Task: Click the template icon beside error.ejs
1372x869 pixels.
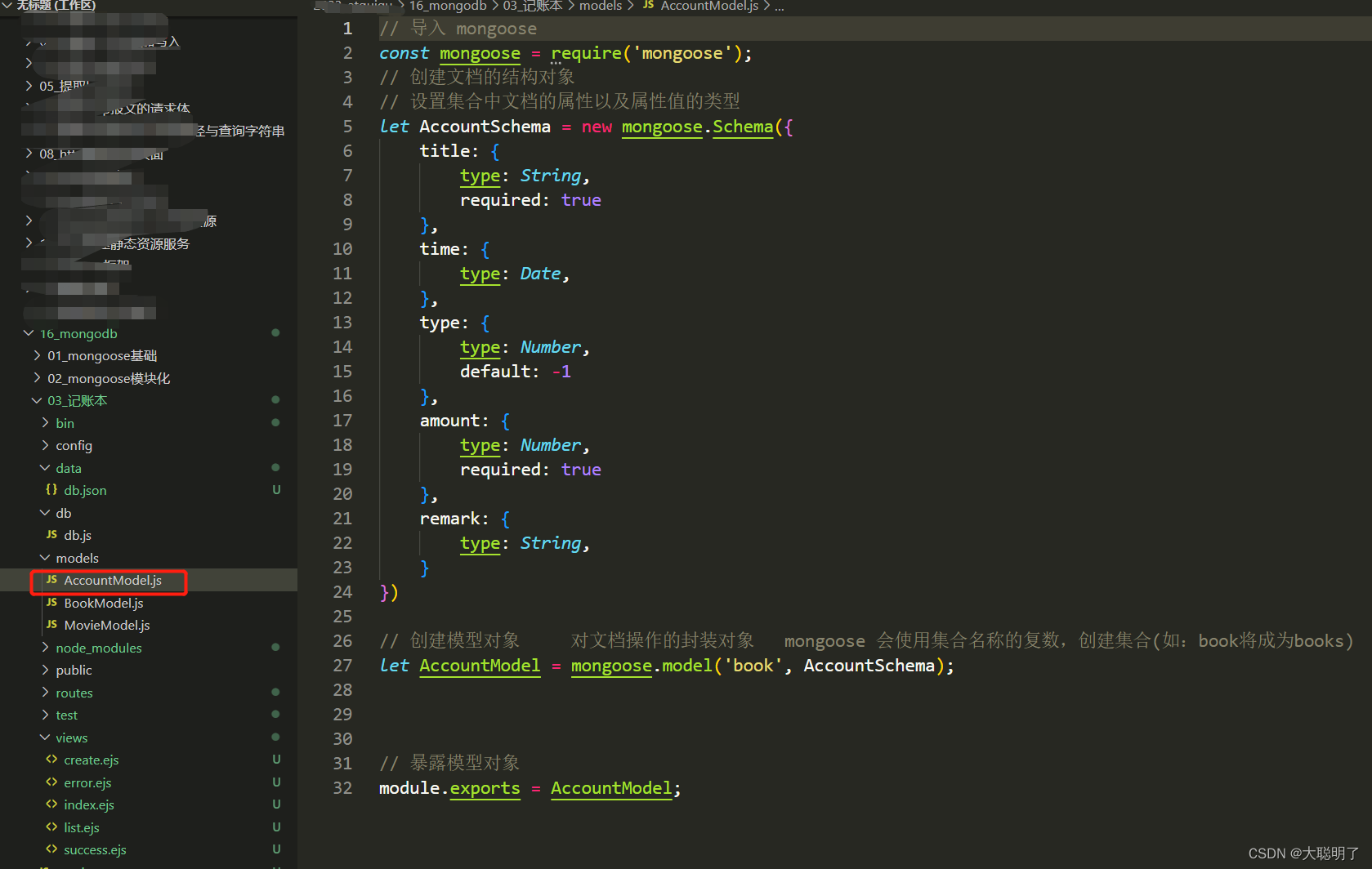Action: 51,782
